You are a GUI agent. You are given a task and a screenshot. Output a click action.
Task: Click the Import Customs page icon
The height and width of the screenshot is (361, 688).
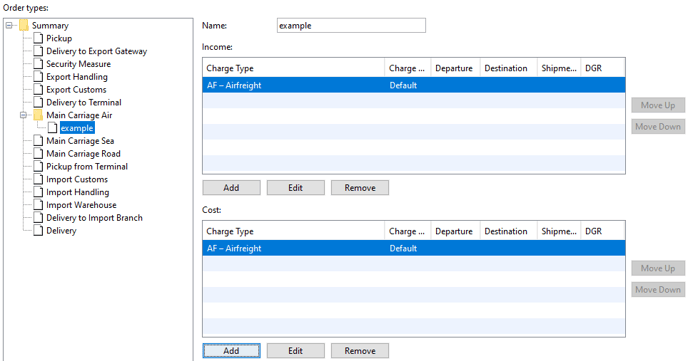click(39, 179)
